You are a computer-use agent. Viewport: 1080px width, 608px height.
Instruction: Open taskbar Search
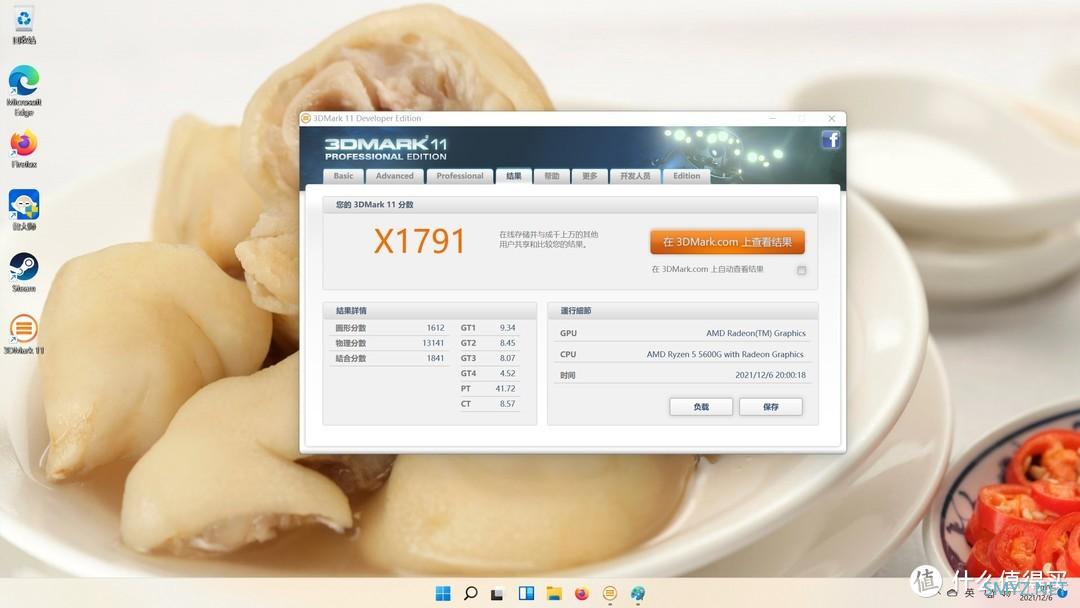[x=470, y=593]
